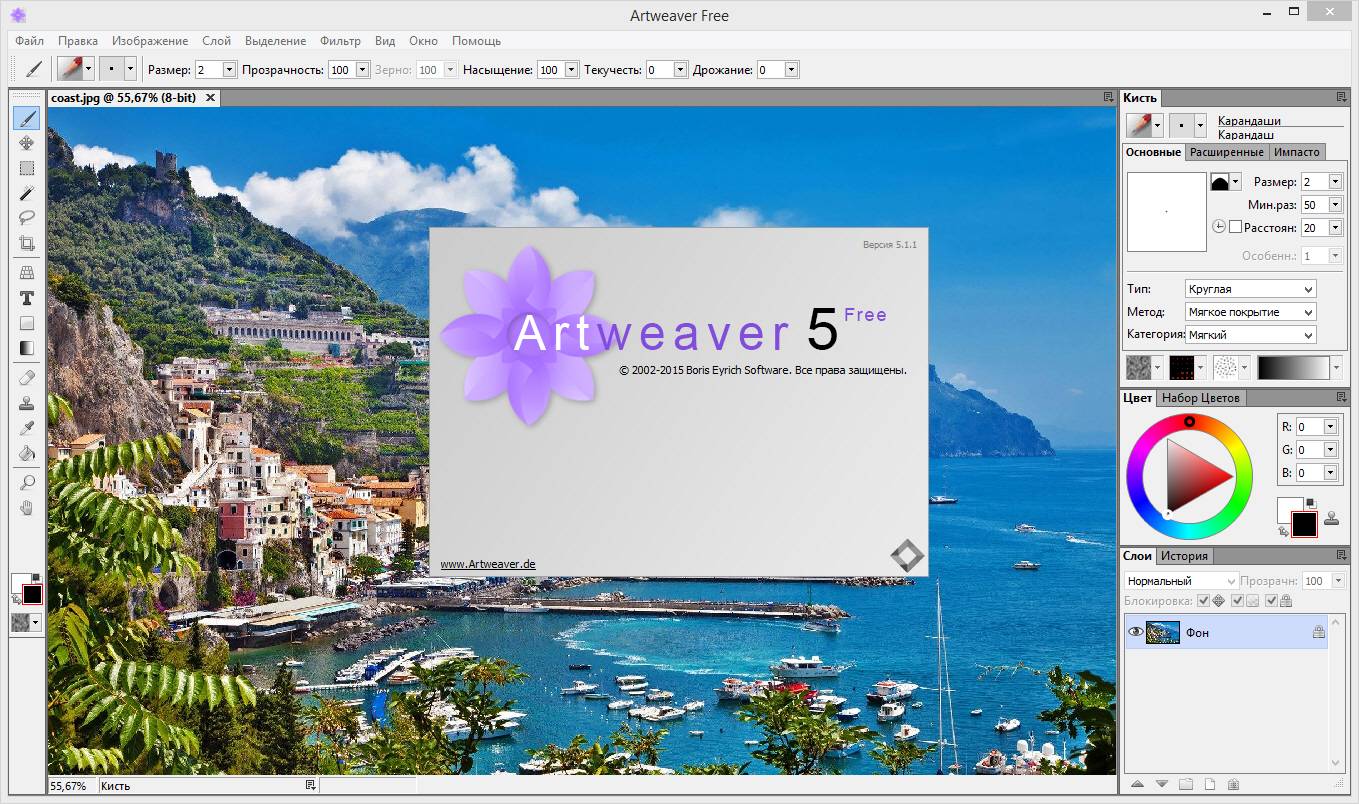Viewport: 1359px width, 804px height.
Task: Create a new layer group folder
Action: coord(1186,784)
